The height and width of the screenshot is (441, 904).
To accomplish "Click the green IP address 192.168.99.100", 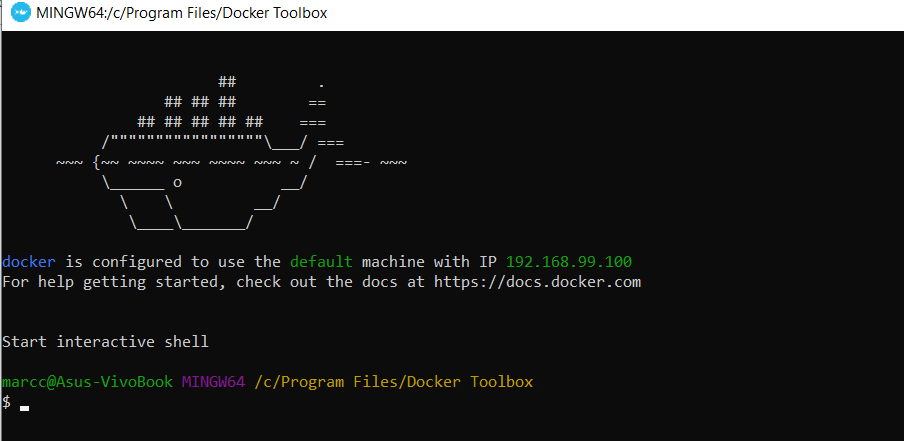I will (x=568, y=262).
